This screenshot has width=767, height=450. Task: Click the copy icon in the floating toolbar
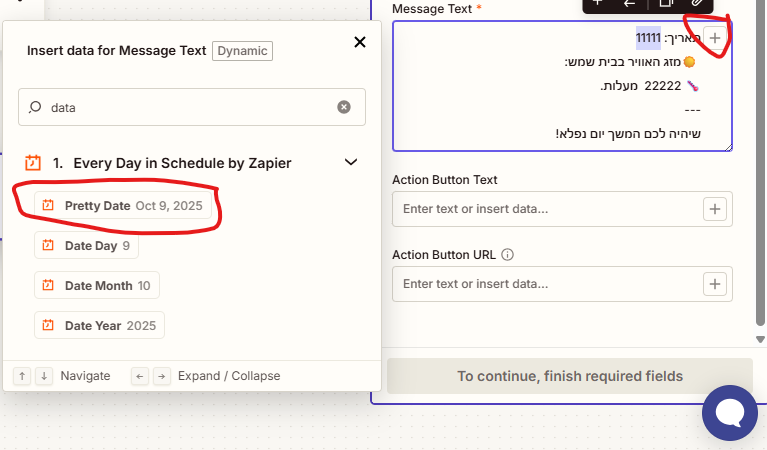(664, 3)
